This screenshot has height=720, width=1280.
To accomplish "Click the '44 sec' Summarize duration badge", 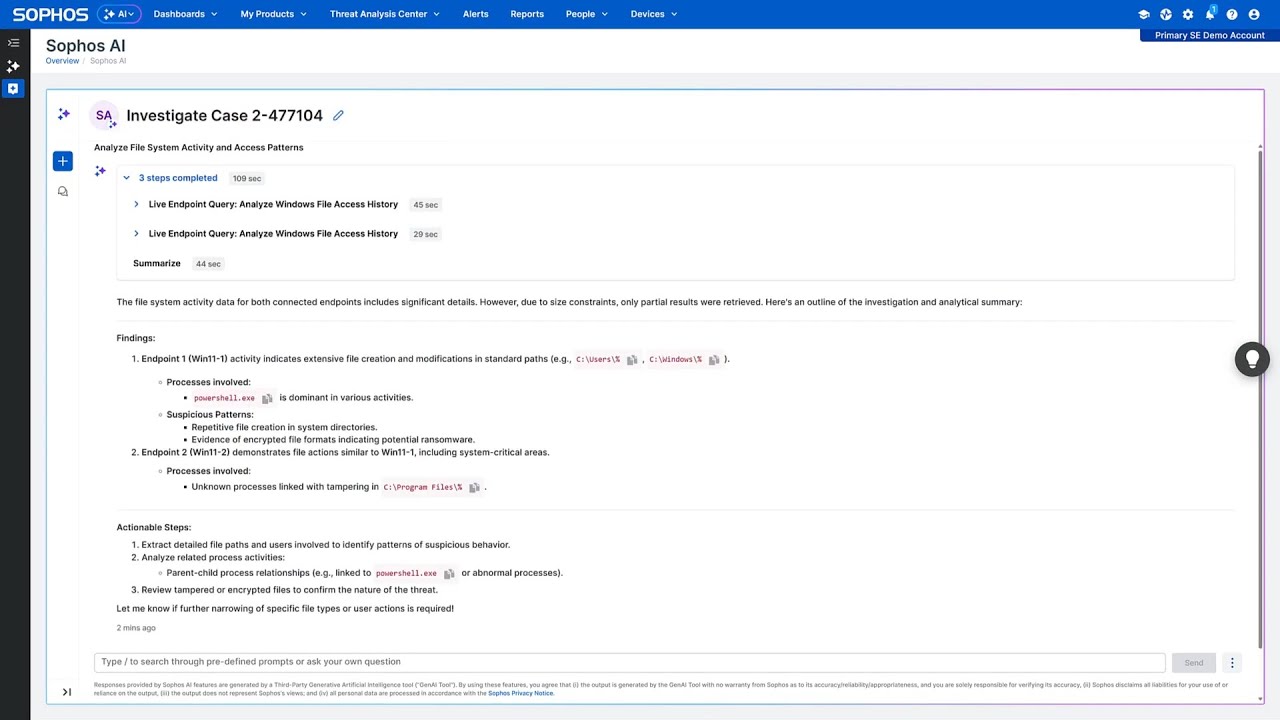I will point(208,264).
